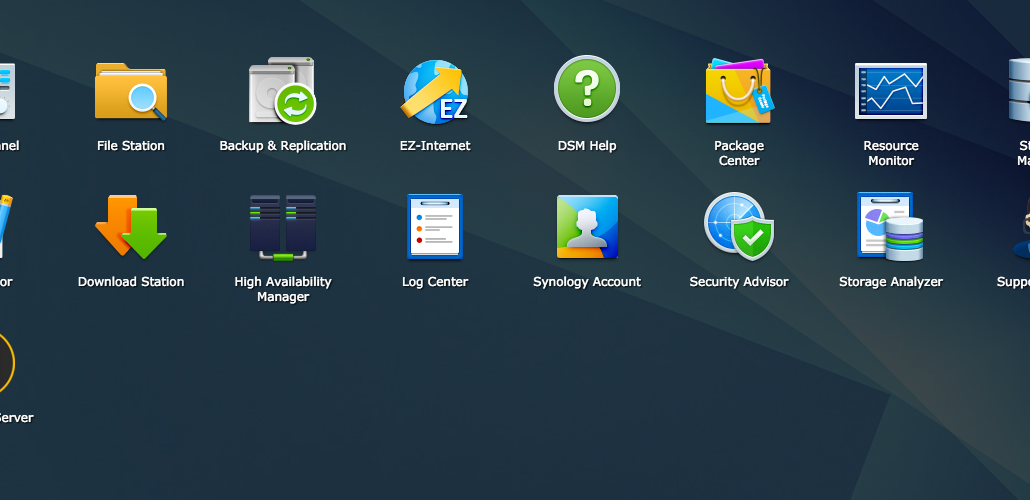Launch Security Advisor shield icon
1030x500 pixels.
pos(739,226)
